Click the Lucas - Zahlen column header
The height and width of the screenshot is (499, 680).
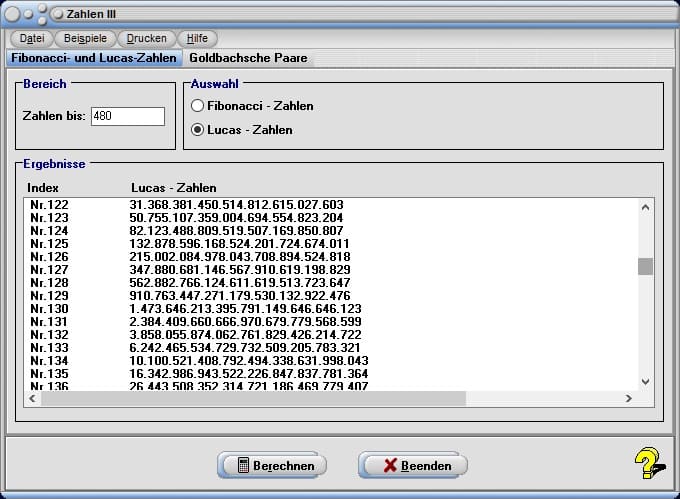[174, 188]
